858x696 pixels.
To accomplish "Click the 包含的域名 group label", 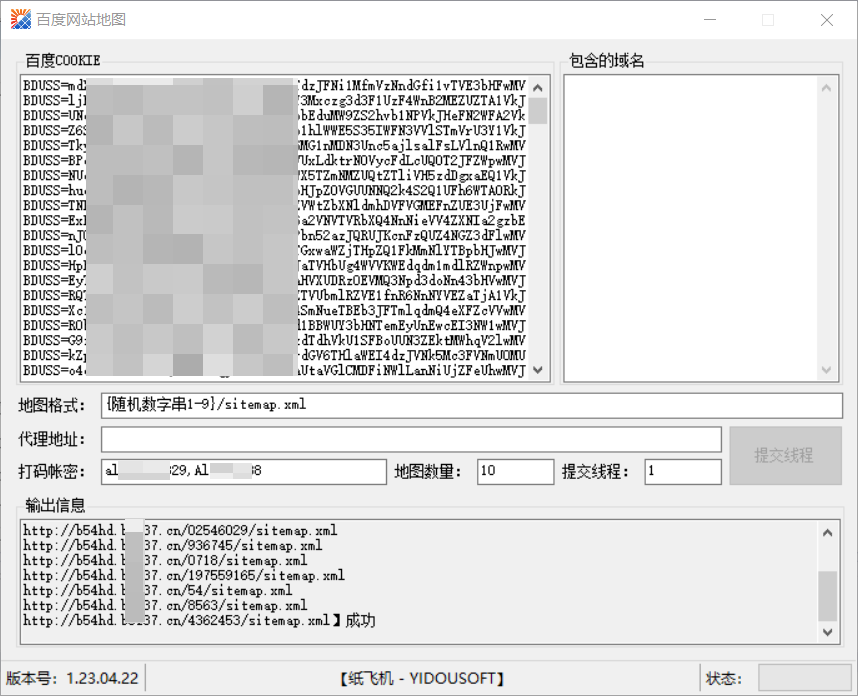I will pyautogui.click(x=606, y=60).
